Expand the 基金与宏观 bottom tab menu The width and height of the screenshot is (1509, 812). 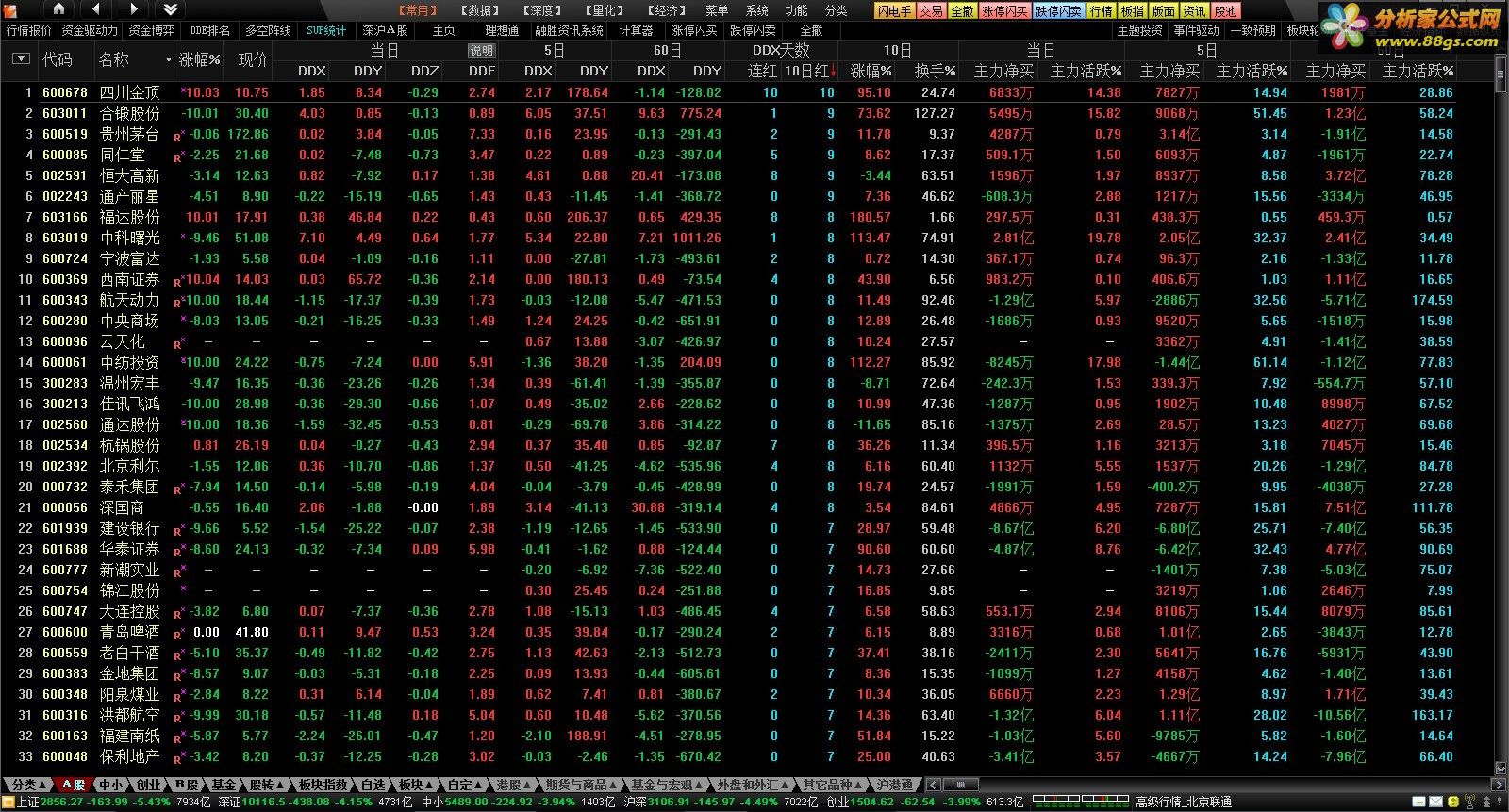pos(666,785)
